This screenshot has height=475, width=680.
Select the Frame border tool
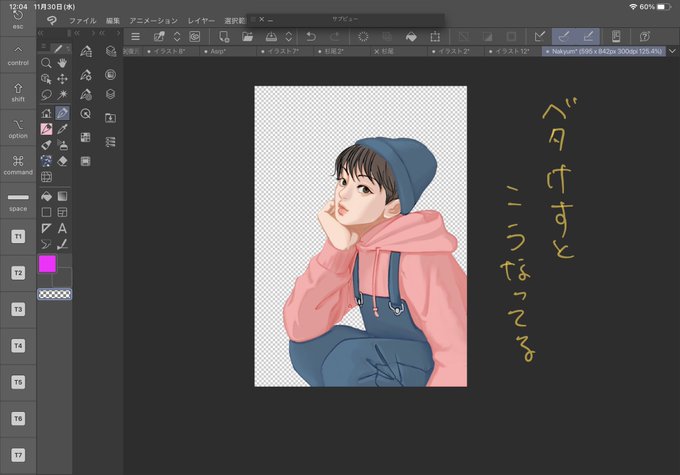(62, 212)
